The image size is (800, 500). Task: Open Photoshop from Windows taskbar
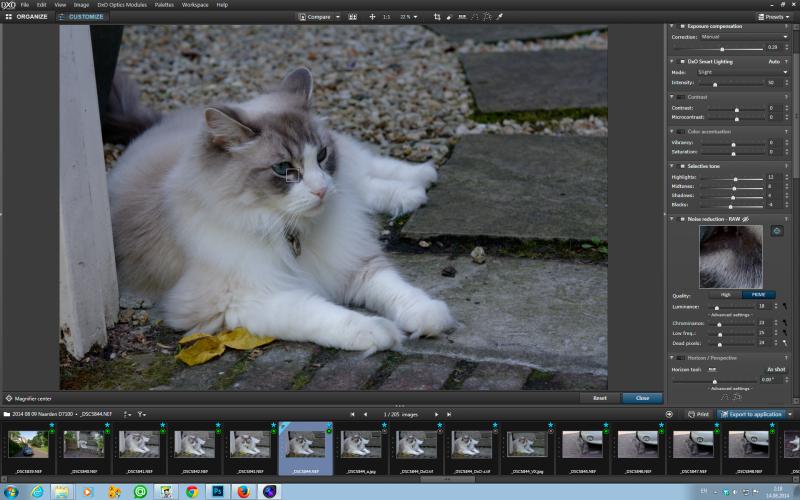(x=218, y=491)
